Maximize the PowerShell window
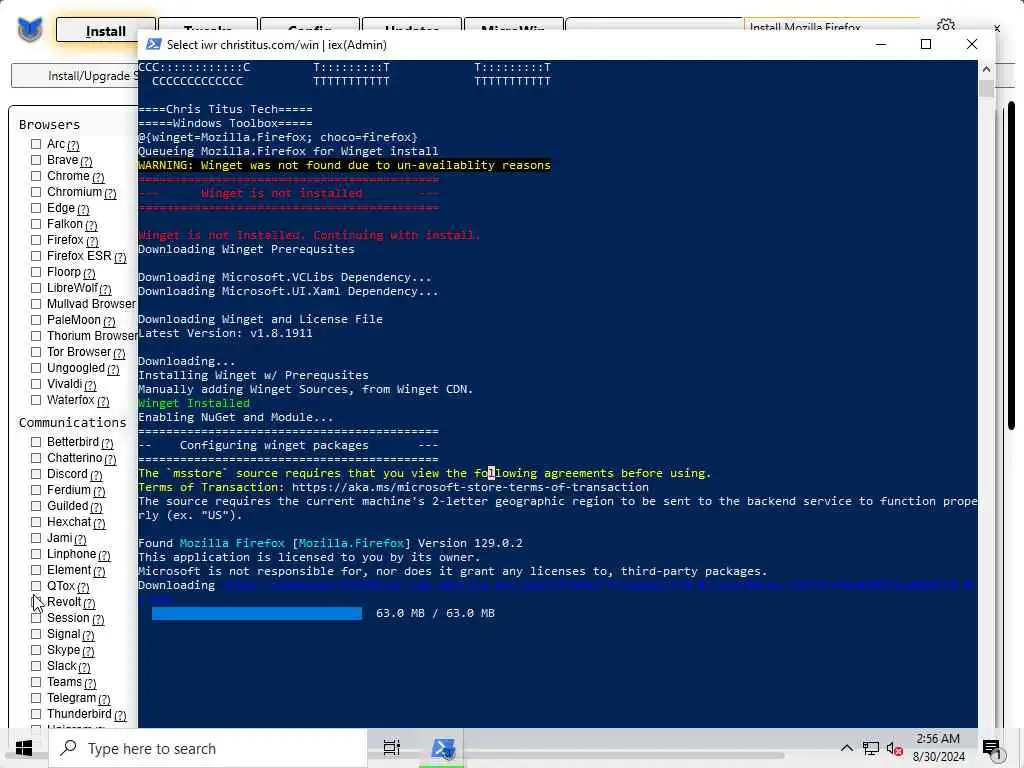This screenshot has height=768, width=1024. [925, 44]
